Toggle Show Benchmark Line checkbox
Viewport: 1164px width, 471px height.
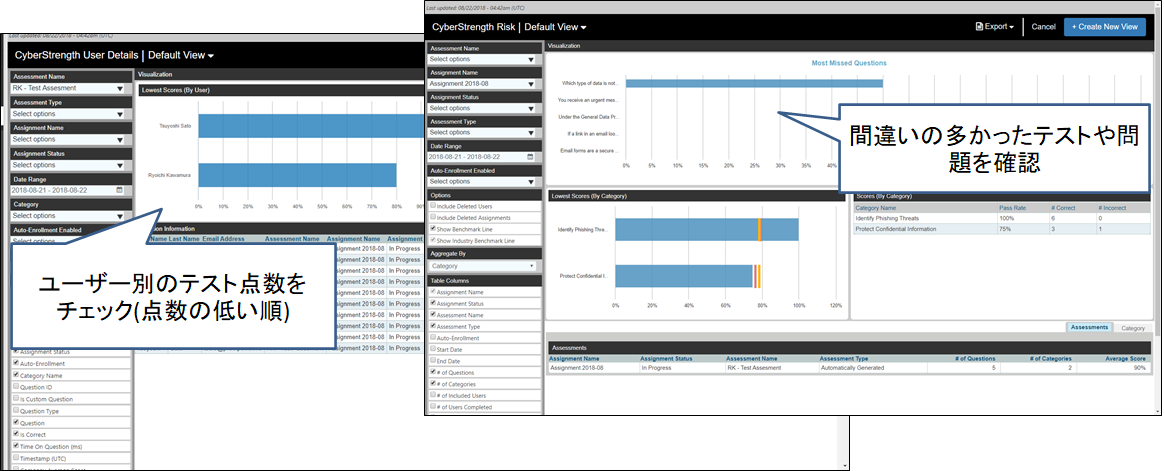pyautogui.click(x=434, y=229)
